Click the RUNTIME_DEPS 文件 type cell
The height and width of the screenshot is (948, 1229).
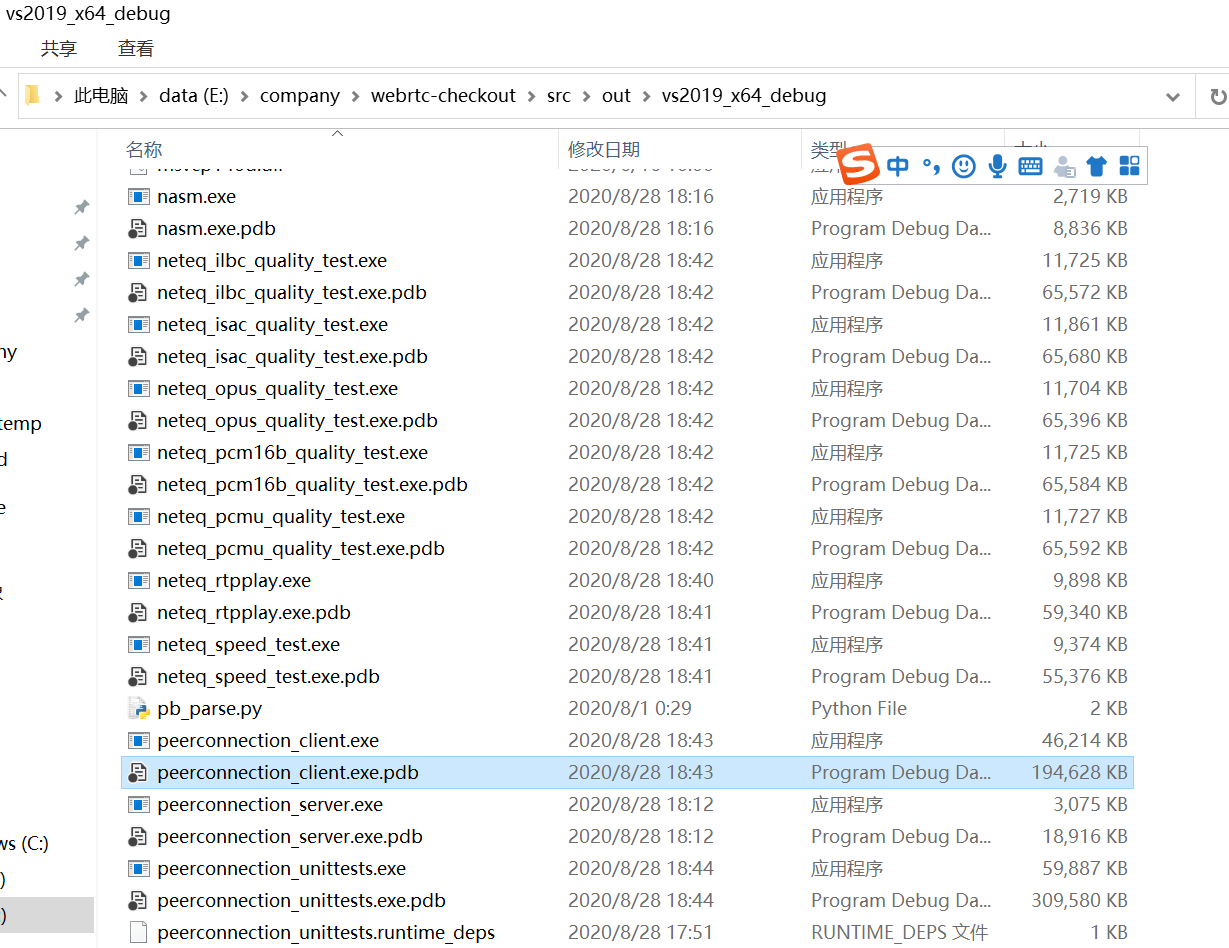(x=899, y=933)
